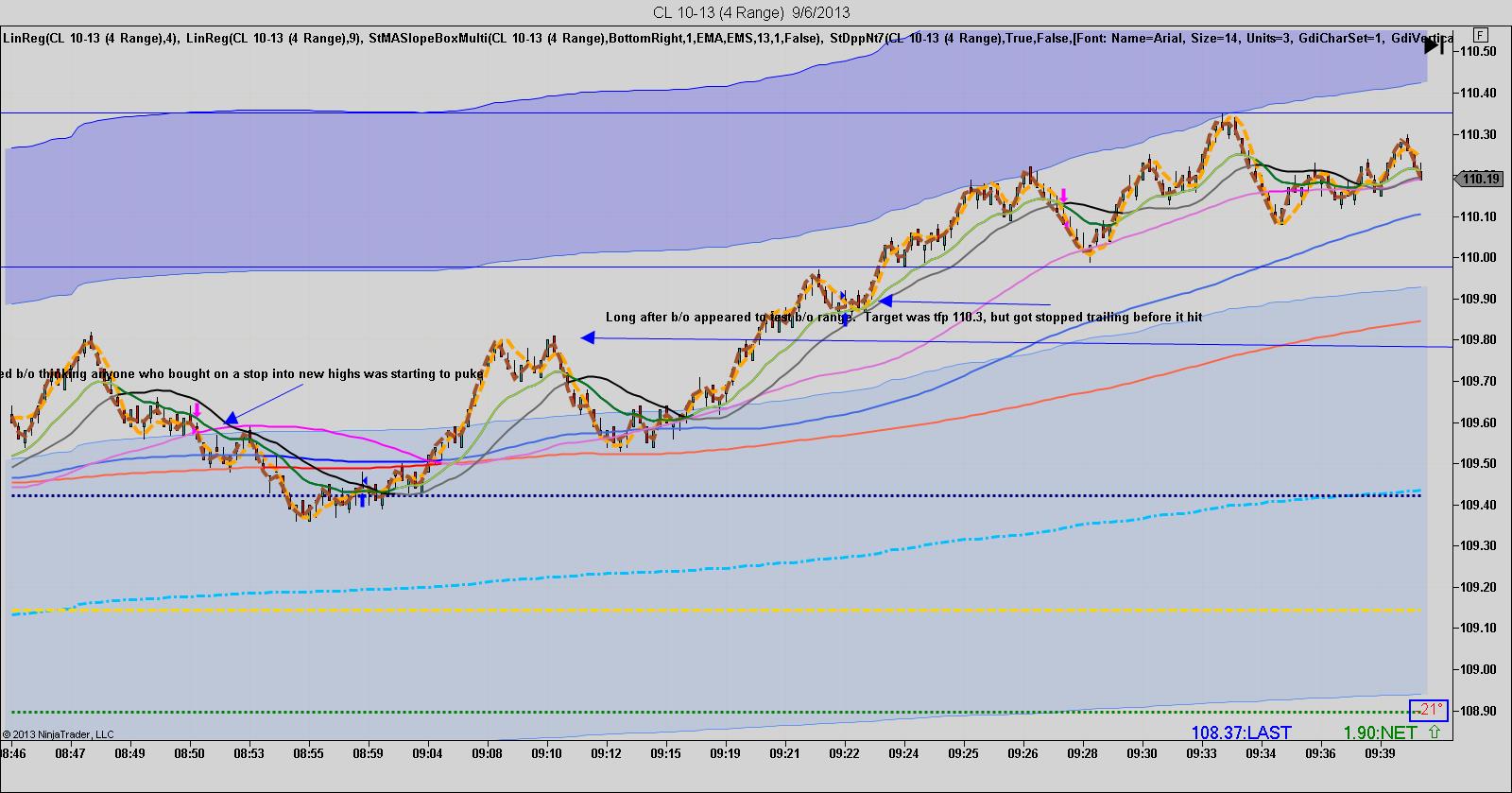Click the pink down arrow near 08:50
This screenshot has width=1512, height=793.
tap(197, 411)
